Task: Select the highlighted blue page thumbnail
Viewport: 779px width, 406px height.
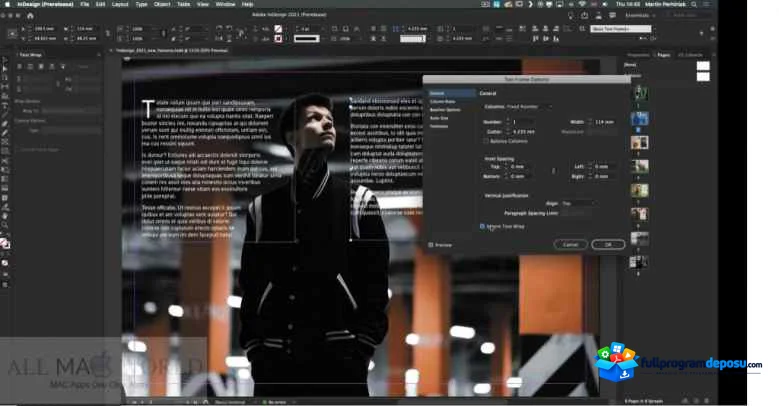Action: point(639,118)
